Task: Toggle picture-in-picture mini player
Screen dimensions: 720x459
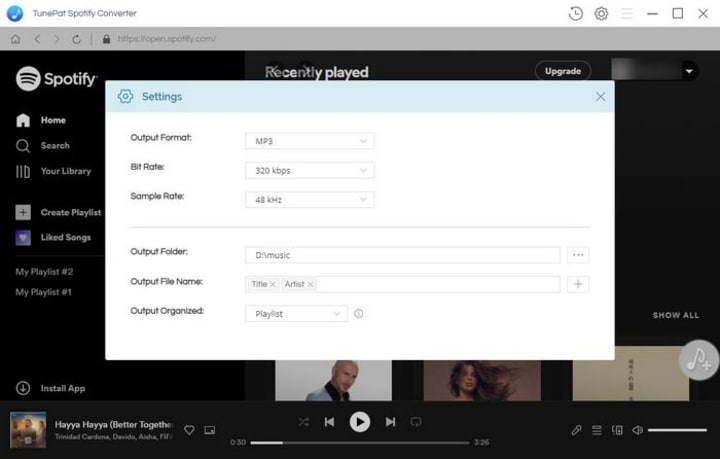Action: [210, 430]
